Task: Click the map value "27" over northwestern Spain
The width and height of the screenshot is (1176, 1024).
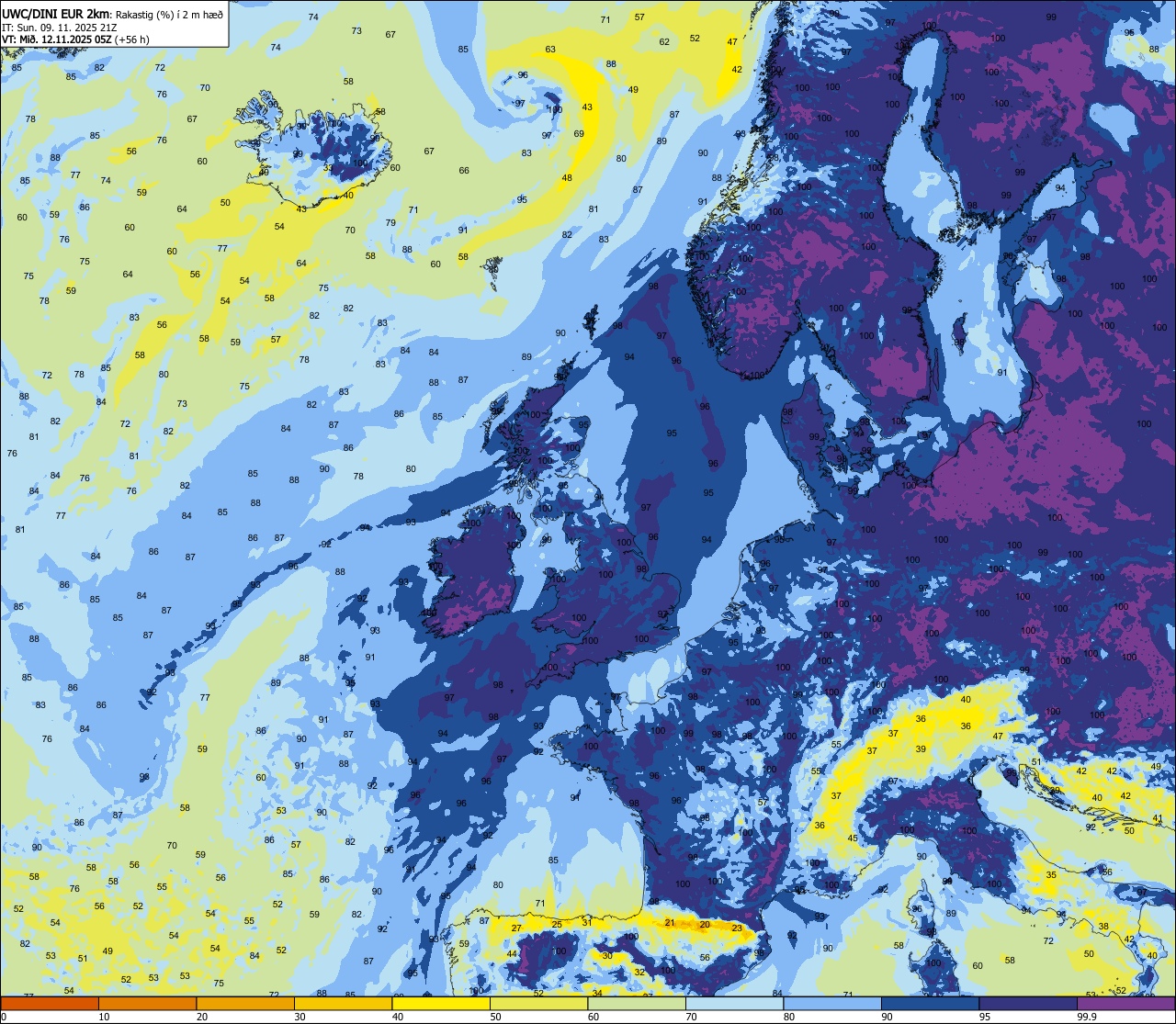Action: (517, 928)
